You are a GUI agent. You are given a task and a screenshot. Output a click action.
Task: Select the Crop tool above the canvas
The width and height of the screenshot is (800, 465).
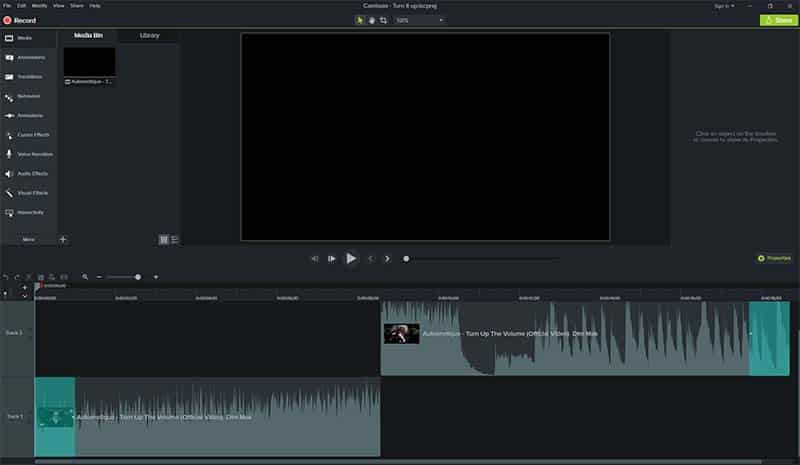coord(384,20)
